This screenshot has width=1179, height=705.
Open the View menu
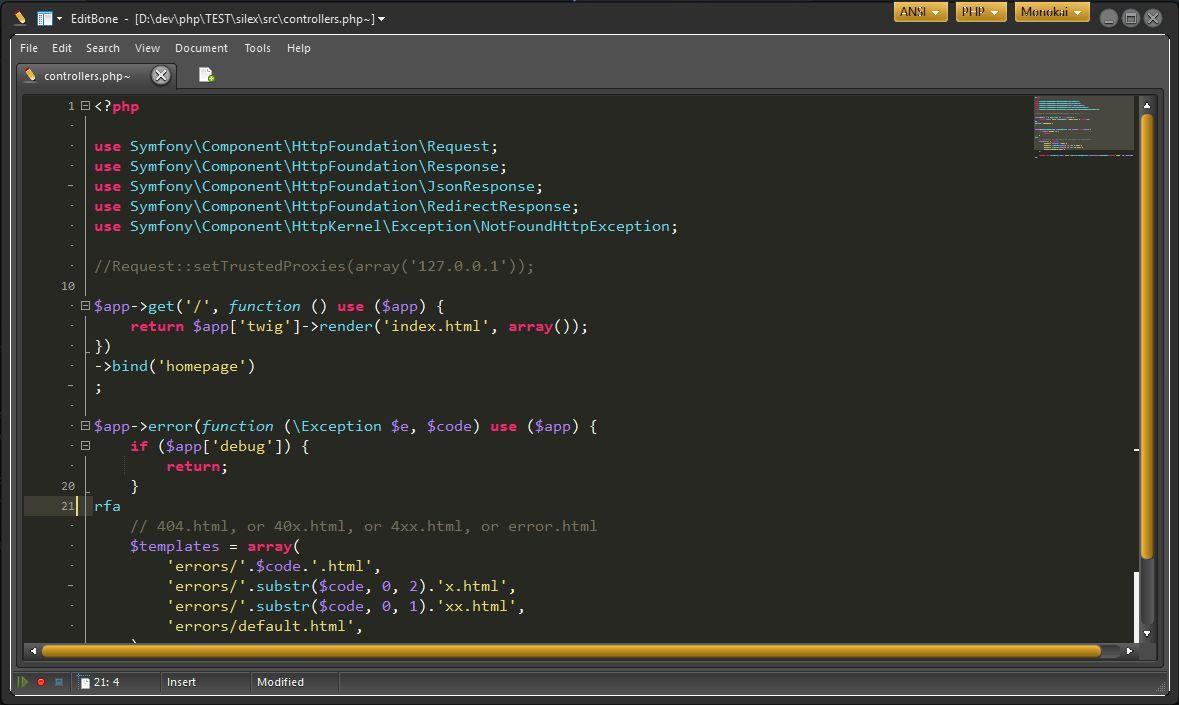click(147, 48)
